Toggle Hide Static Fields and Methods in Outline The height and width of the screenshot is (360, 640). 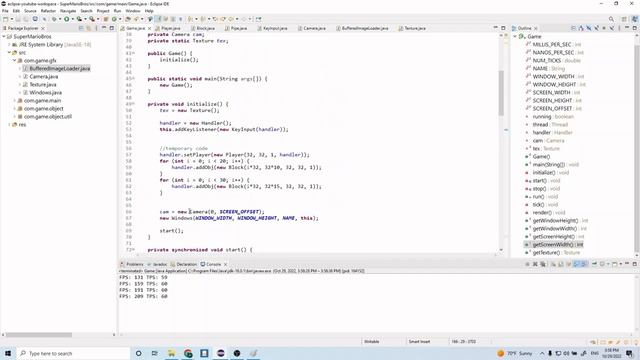point(597,28)
